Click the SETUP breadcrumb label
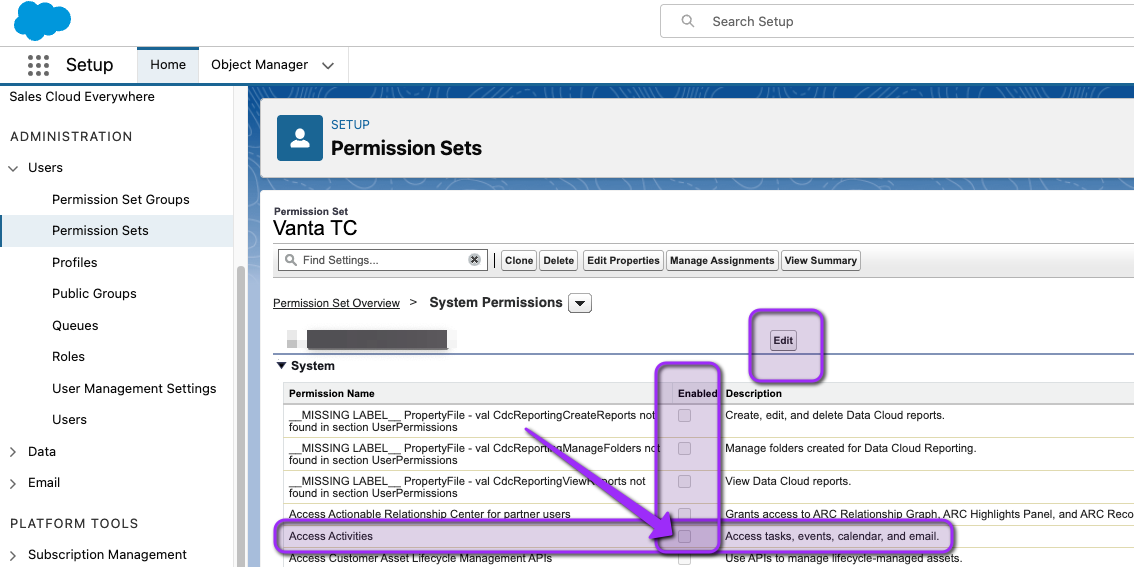Image resolution: width=1134 pixels, height=567 pixels. (x=350, y=124)
